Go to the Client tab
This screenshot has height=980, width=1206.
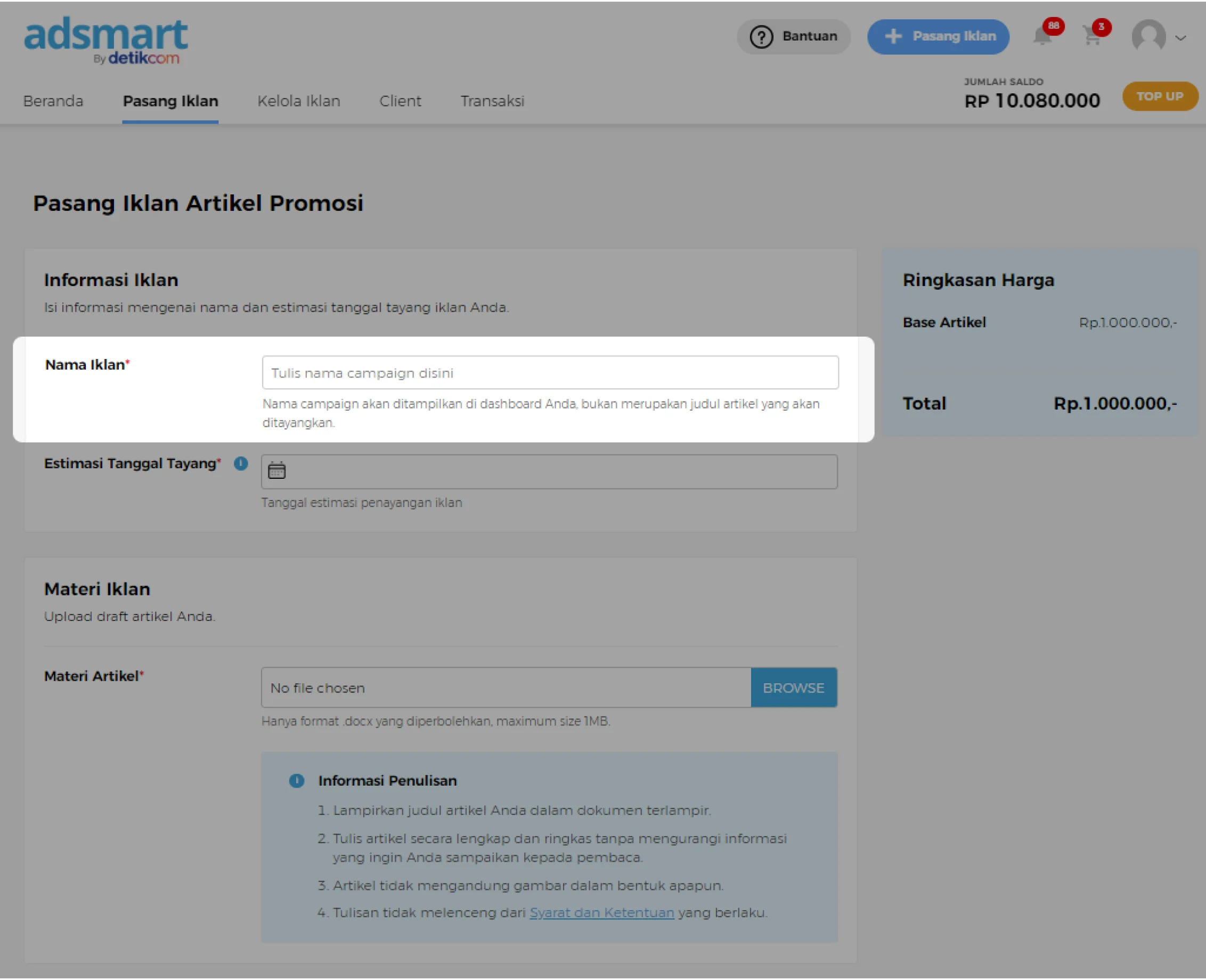click(x=400, y=101)
